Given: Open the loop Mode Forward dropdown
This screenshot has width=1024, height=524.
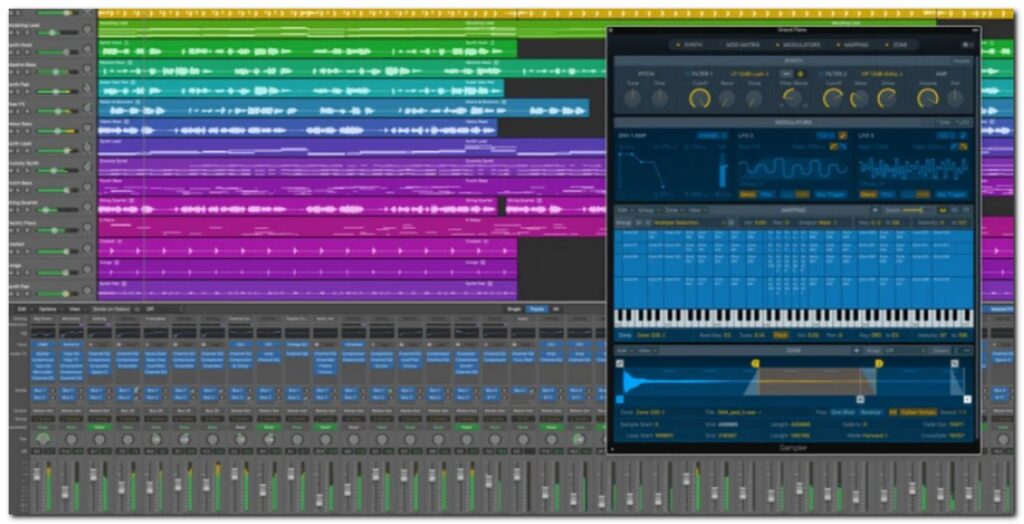Looking at the screenshot, I should (874, 435).
